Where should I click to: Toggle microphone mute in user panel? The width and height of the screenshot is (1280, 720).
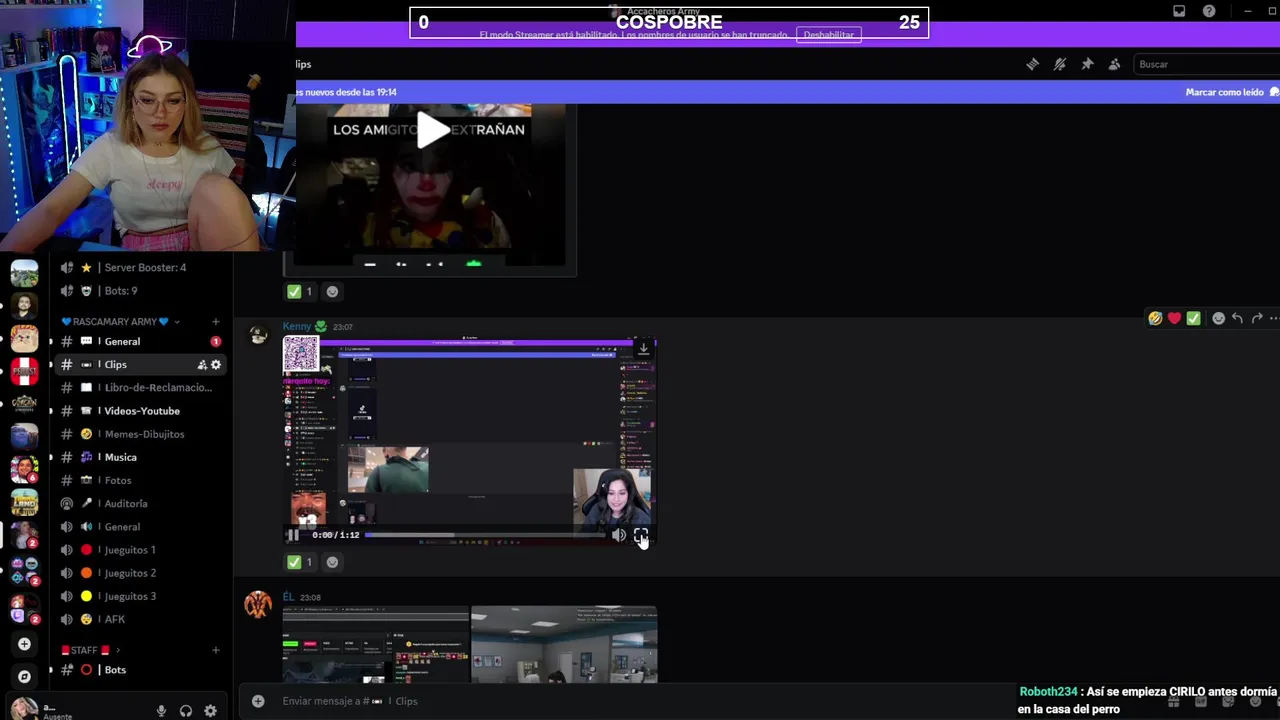tap(161, 711)
